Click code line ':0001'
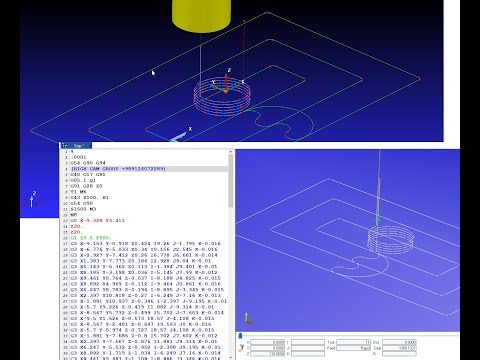This screenshot has height=360, width=480. pyautogui.click(x=78, y=157)
